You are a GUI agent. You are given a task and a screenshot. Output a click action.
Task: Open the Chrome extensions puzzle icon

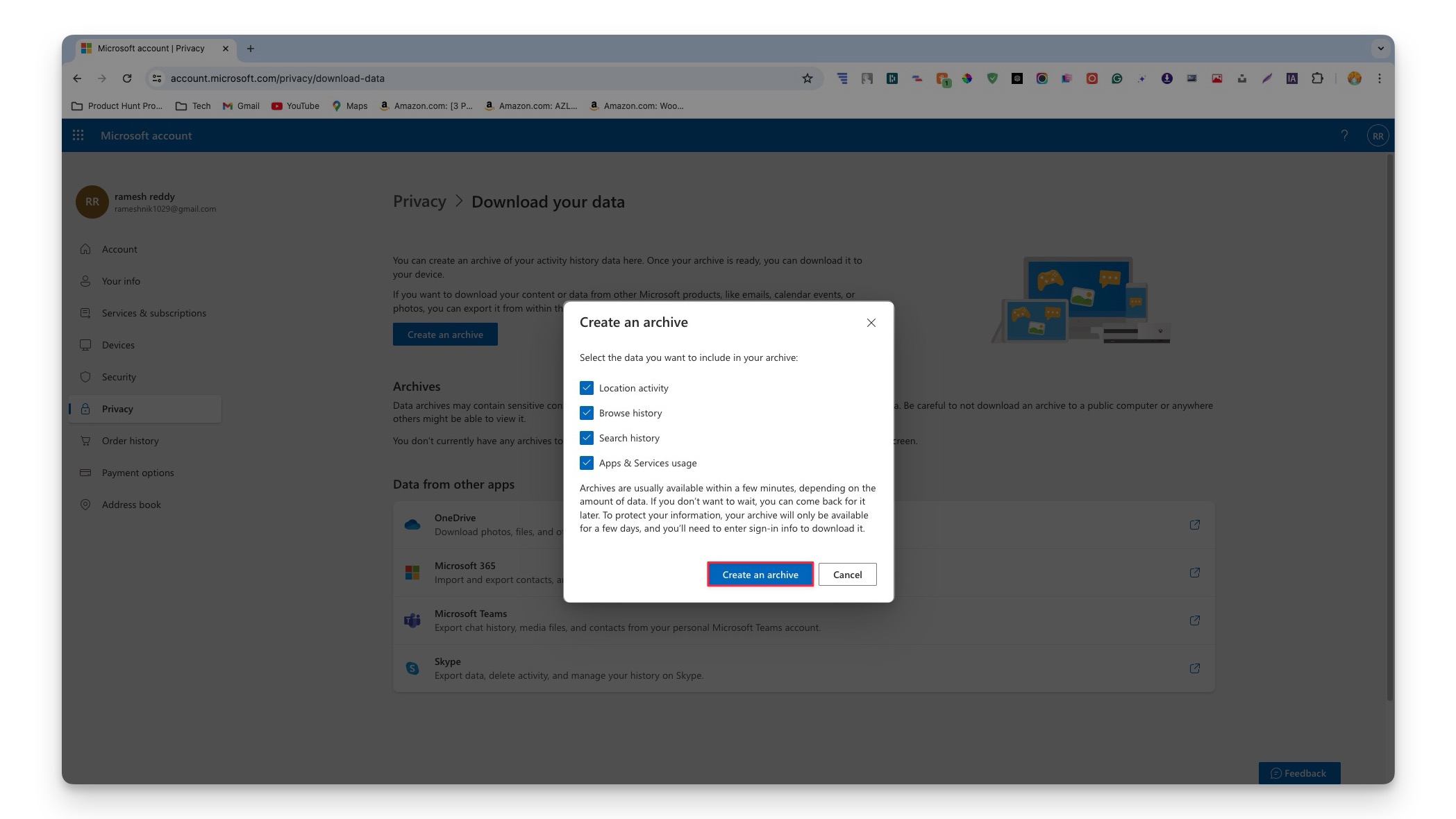(x=1317, y=78)
